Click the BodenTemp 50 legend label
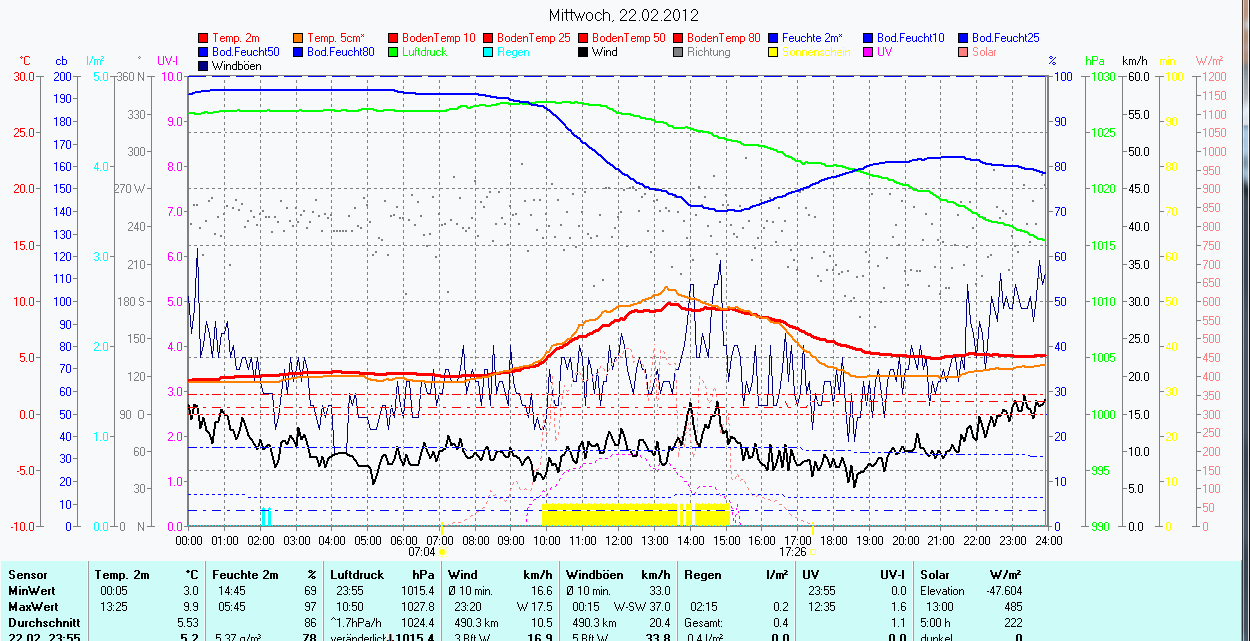The height and width of the screenshot is (641, 1250). [x=628, y=38]
